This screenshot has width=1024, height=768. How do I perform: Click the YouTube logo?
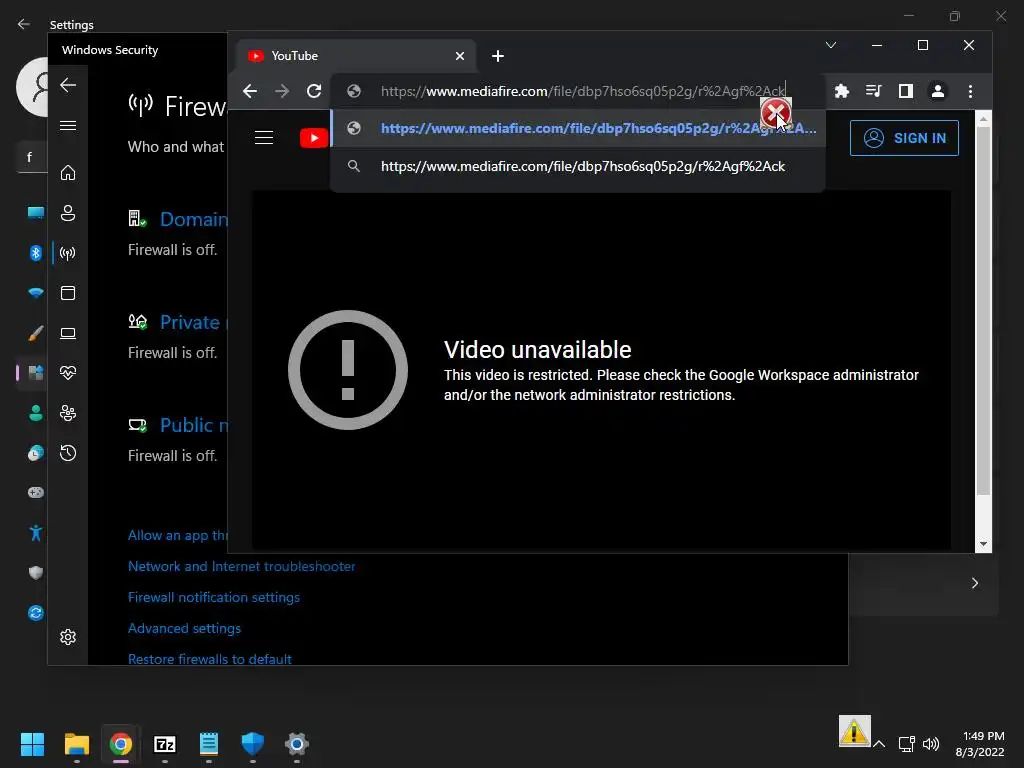pyautogui.click(x=313, y=138)
